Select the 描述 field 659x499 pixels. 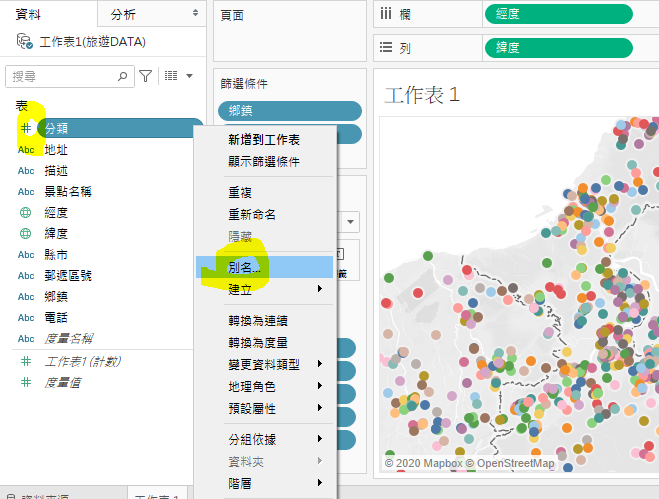[56, 171]
